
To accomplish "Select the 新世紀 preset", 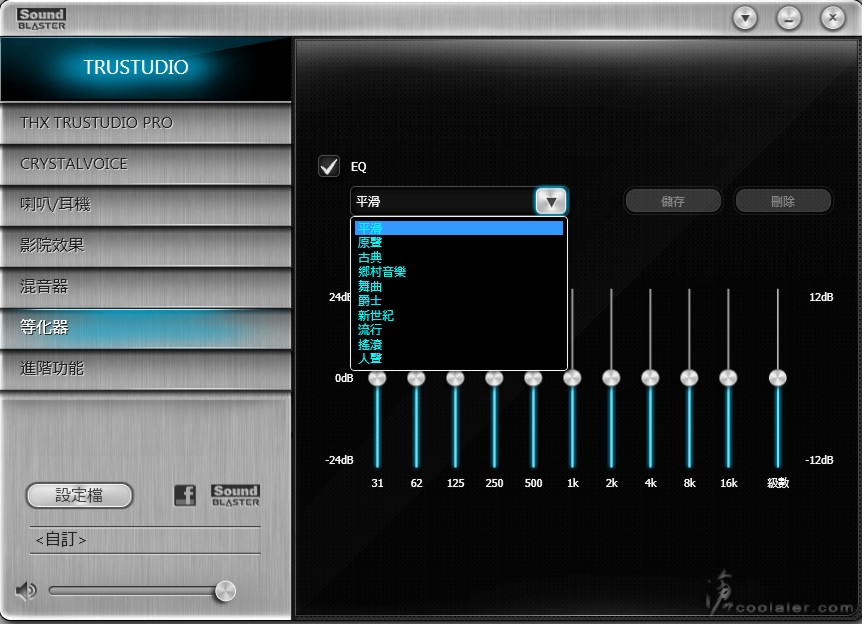I will 459,315.
